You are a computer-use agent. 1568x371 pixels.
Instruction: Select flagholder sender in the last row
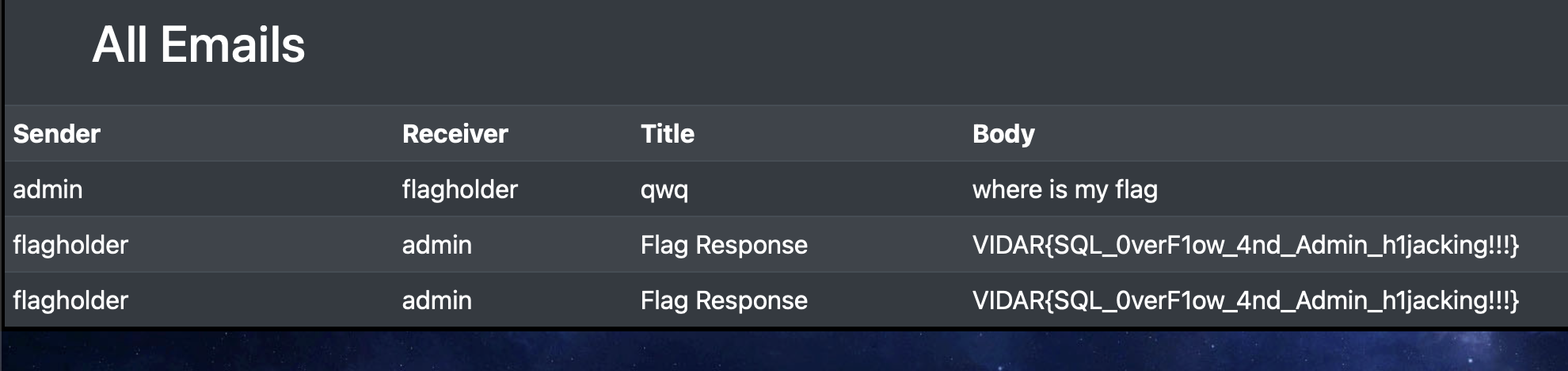click(70, 300)
